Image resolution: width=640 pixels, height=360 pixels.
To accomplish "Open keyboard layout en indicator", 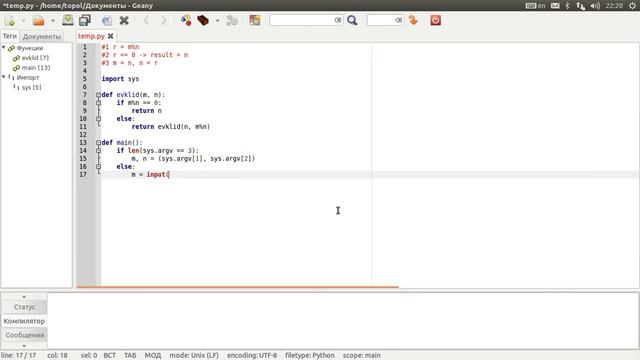I will 536,6.
